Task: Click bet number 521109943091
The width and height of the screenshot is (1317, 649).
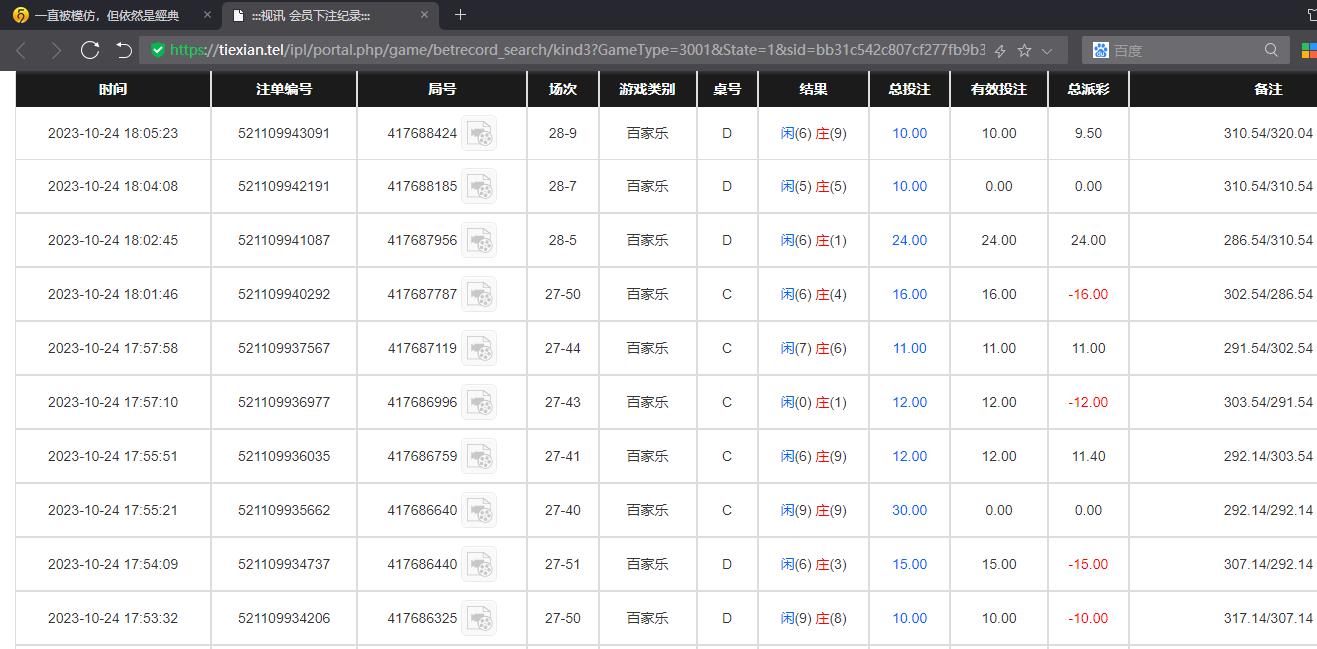Action: (284, 133)
